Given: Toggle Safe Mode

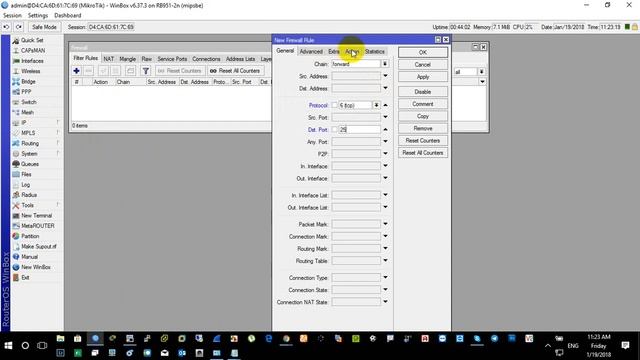Looking at the screenshot, I should [44, 27].
